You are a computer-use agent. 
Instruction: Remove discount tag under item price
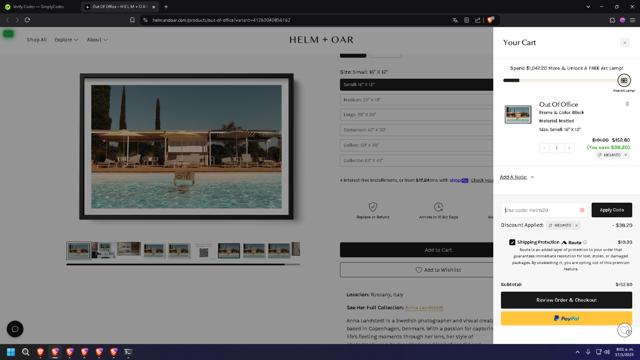(625, 155)
